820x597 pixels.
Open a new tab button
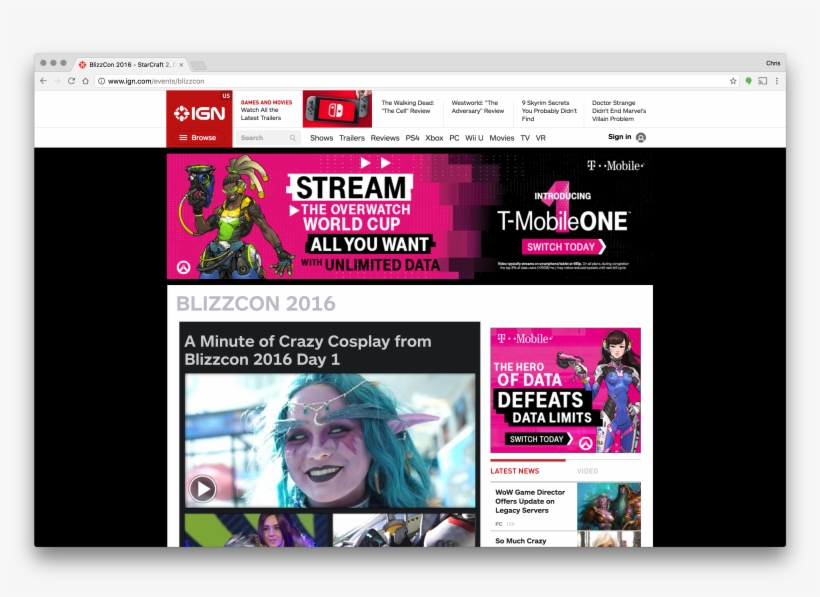[198, 65]
